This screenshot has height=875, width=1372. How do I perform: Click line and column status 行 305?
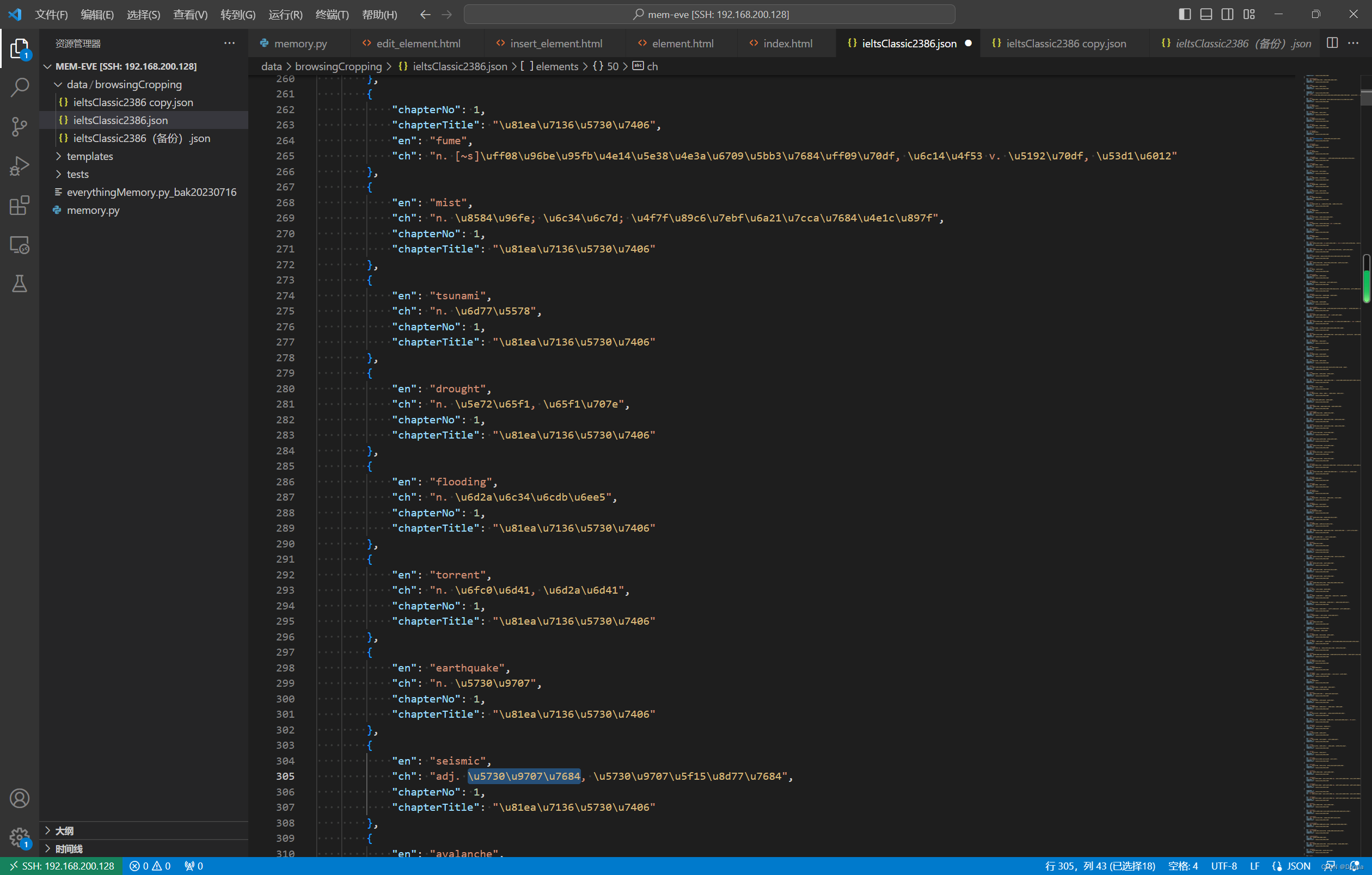click(x=1100, y=866)
